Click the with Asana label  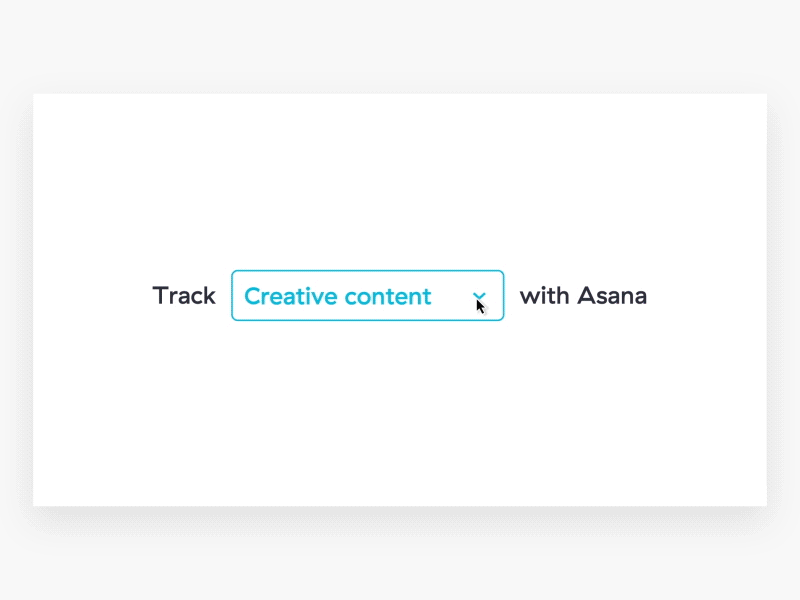click(583, 296)
